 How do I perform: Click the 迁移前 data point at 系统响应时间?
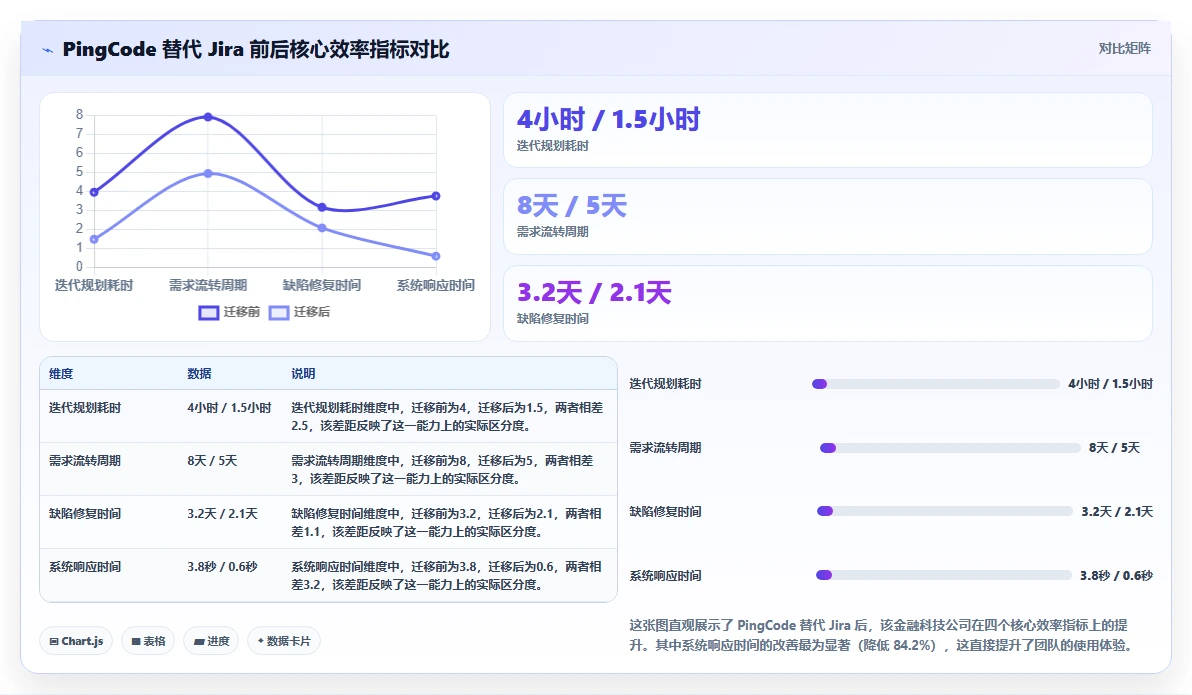(x=436, y=195)
